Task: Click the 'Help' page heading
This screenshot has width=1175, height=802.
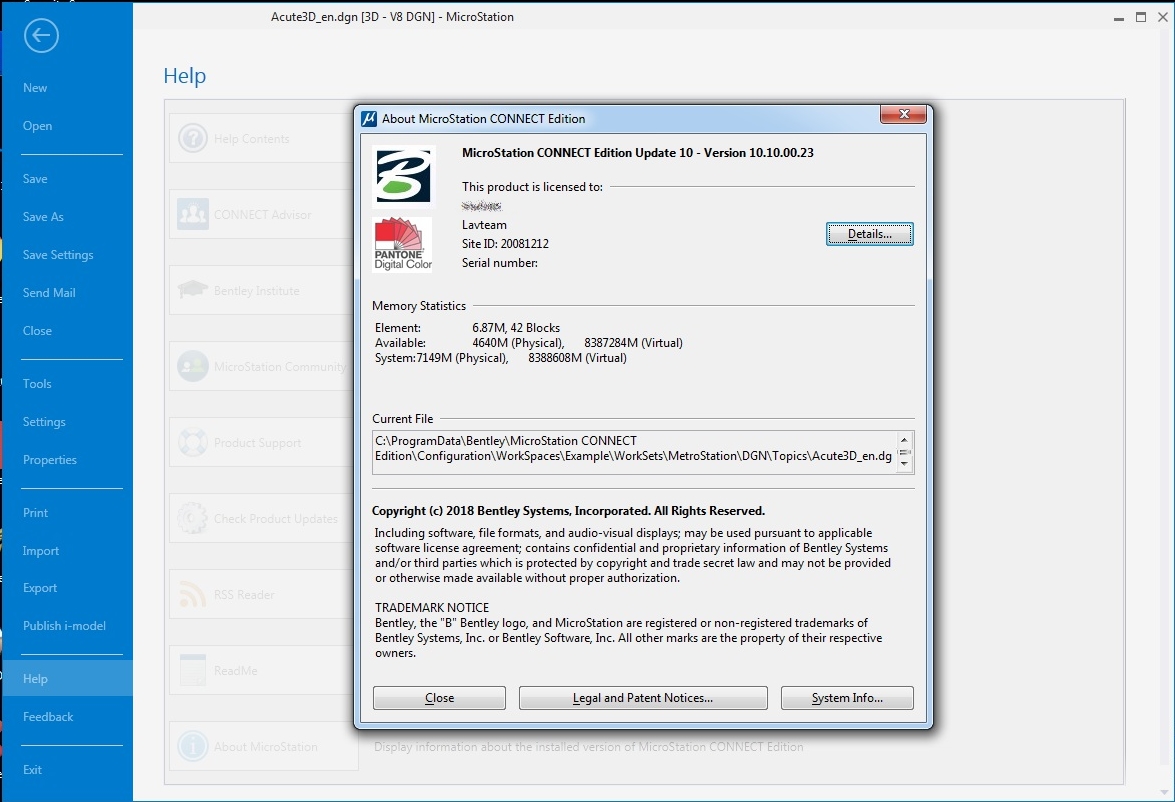Action: [x=184, y=76]
